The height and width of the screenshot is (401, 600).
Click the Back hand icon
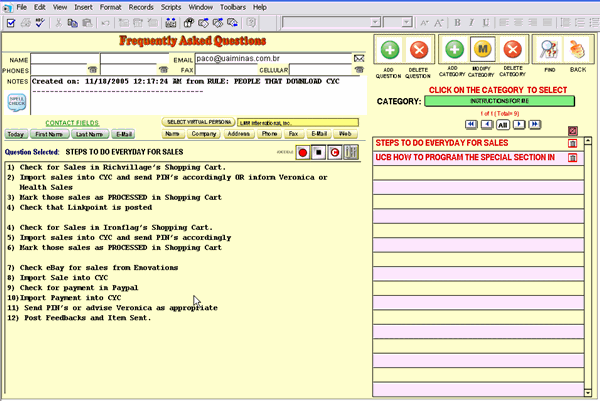tap(577, 49)
